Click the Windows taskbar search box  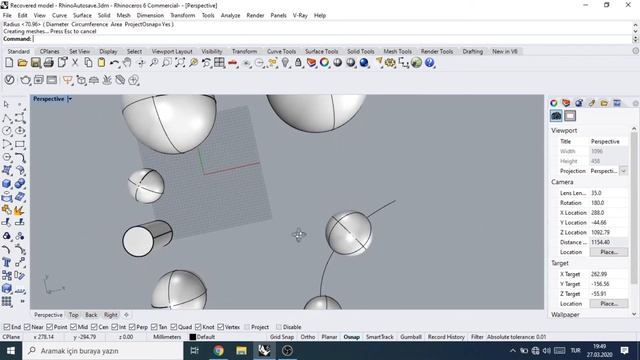(x=103, y=351)
